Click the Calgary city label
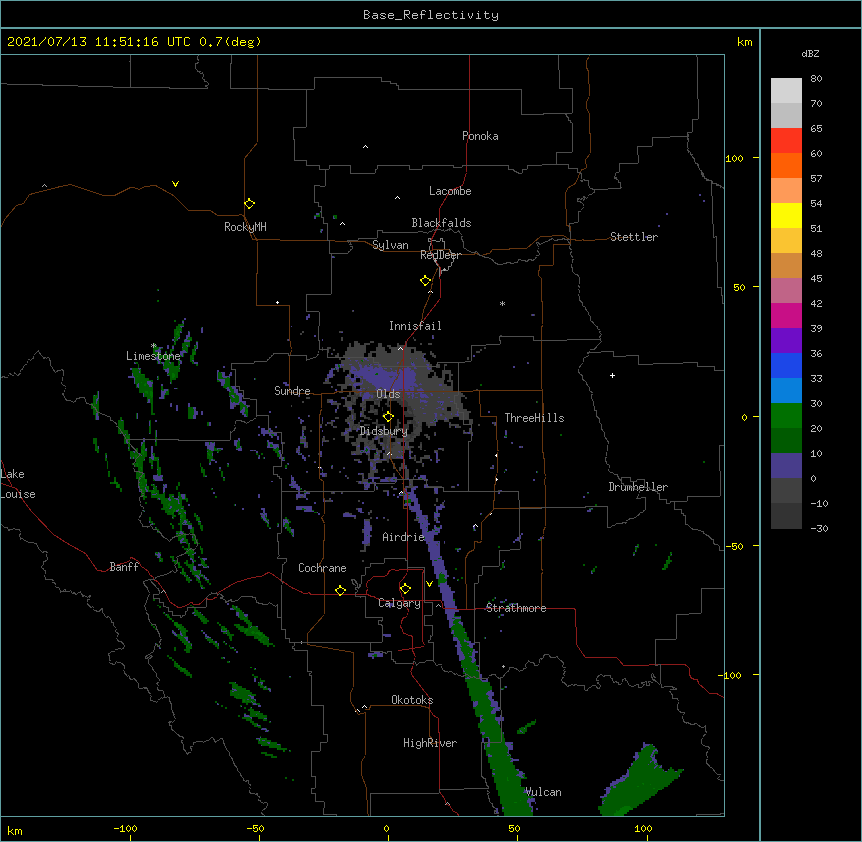The height and width of the screenshot is (842, 862). (x=399, y=603)
